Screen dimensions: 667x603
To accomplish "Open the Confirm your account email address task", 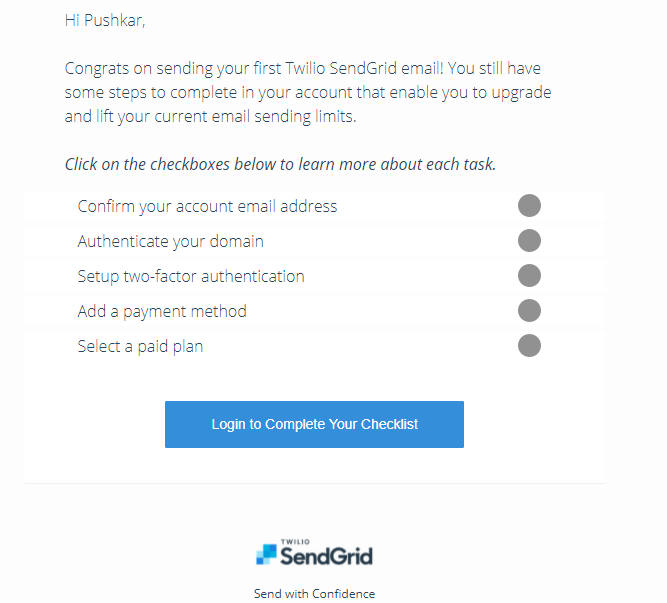I will (207, 206).
